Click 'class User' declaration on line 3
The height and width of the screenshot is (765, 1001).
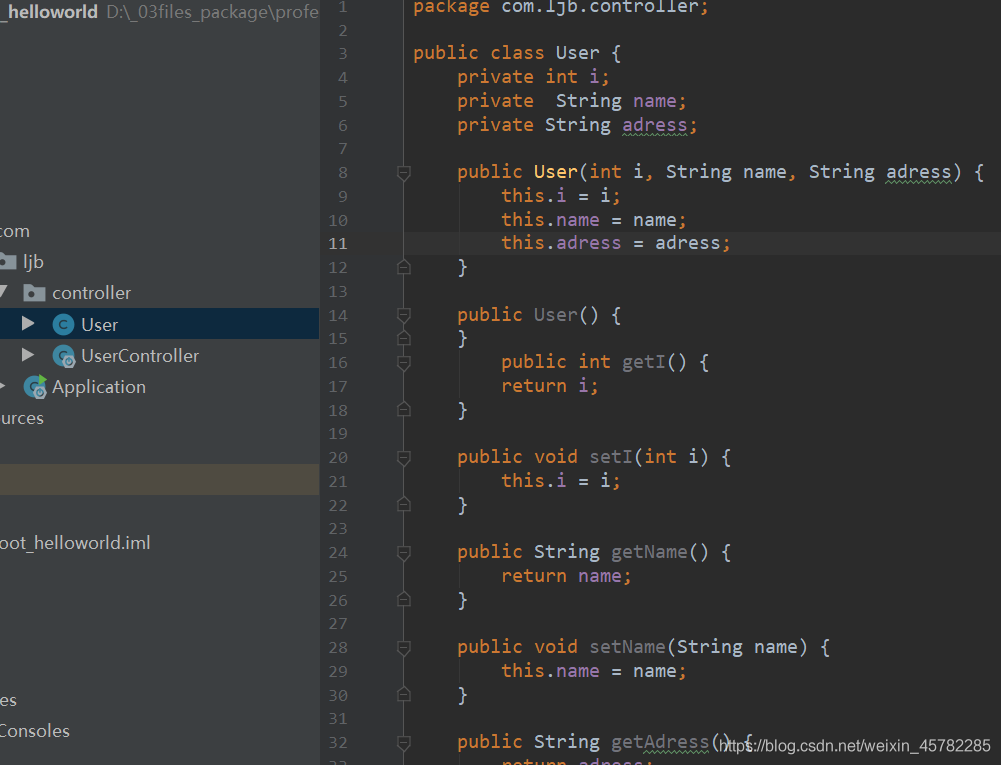tap(545, 53)
